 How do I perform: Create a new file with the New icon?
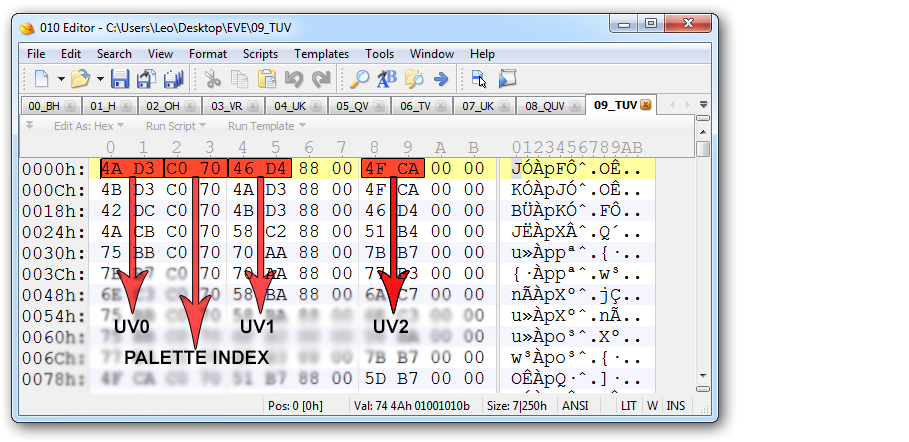pos(42,78)
